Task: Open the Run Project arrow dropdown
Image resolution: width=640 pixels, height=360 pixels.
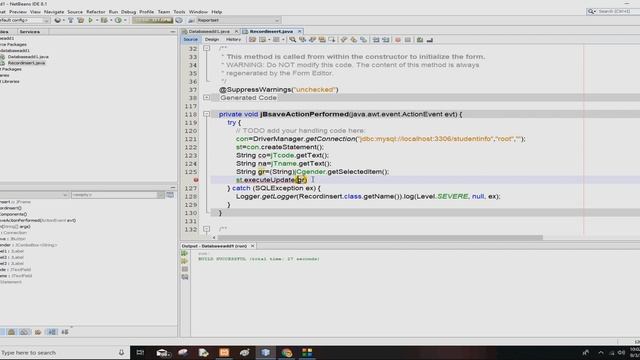Action: point(97,20)
